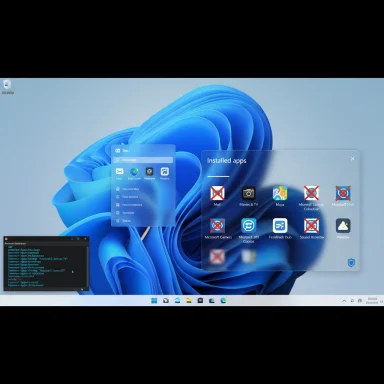
Task: Close the Installed apps panel
Action: [353, 159]
